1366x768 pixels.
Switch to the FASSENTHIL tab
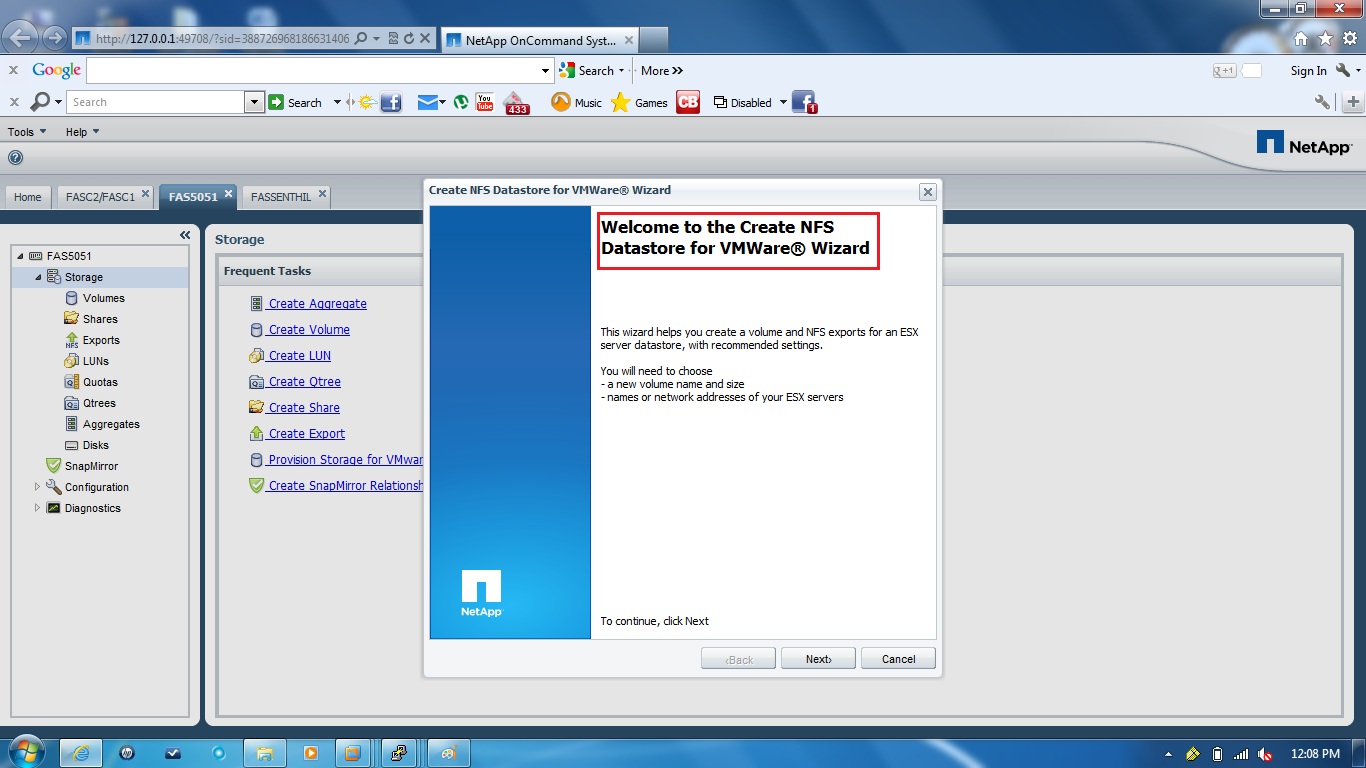coord(278,196)
